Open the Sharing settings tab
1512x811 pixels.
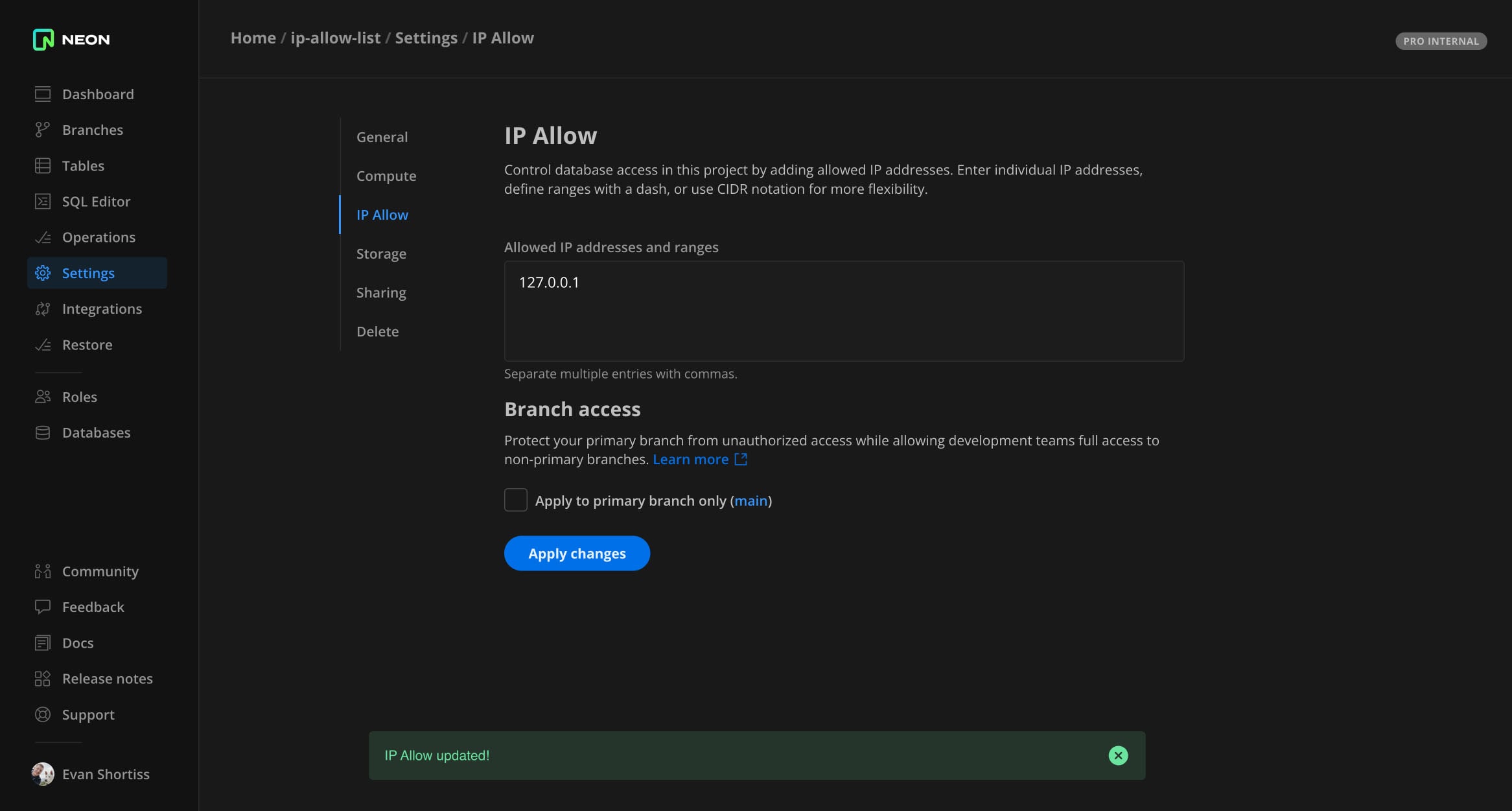tap(381, 292)
